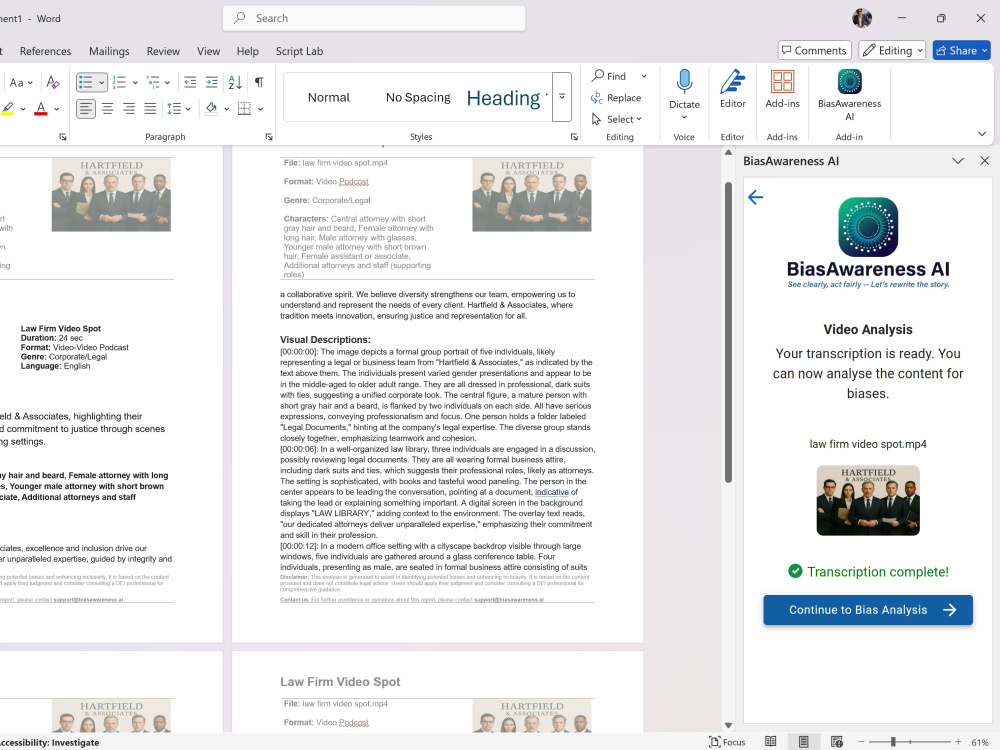Switch to Print Layout view
Viewport: 1000px width, 750px height.
(804, 742)
